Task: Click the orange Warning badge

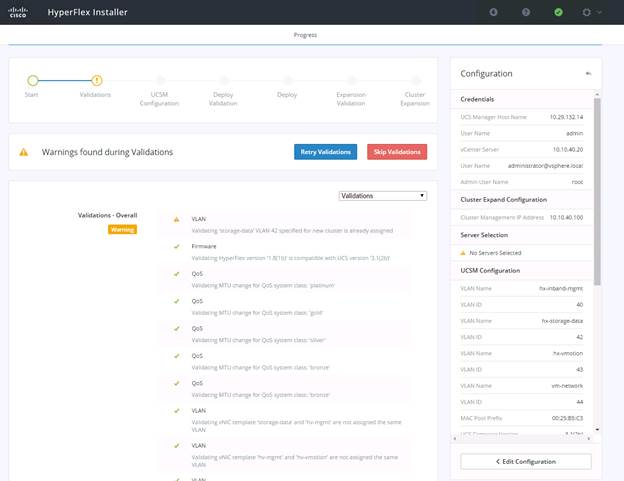Action: pos(123,230)
